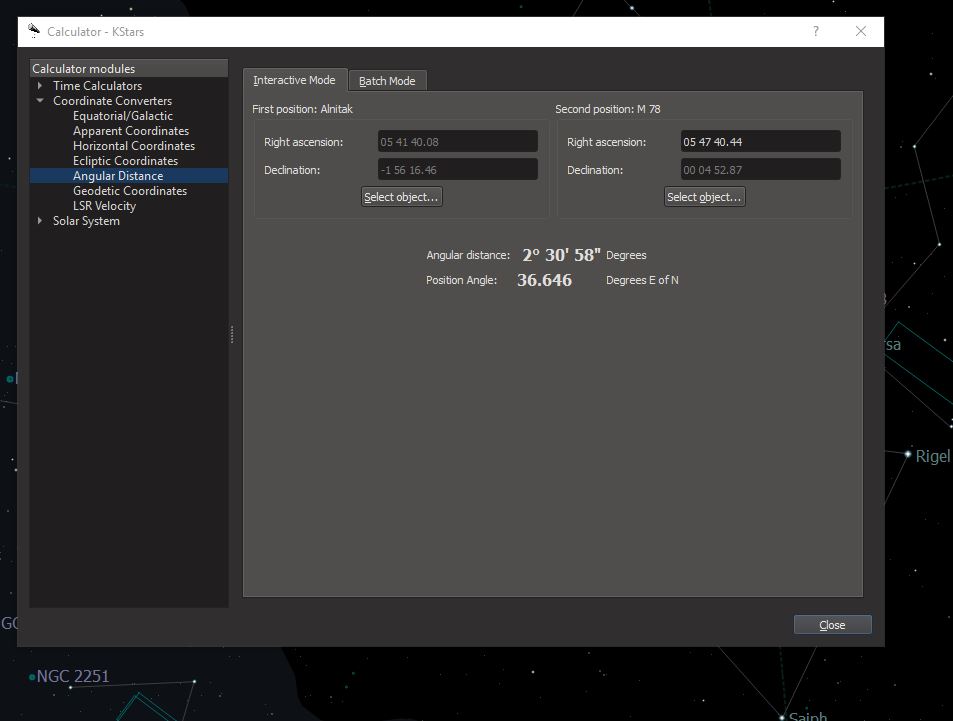Click the Degrees E of N label
The height and width of the screenshot is (721, 953).
point(642,280)
